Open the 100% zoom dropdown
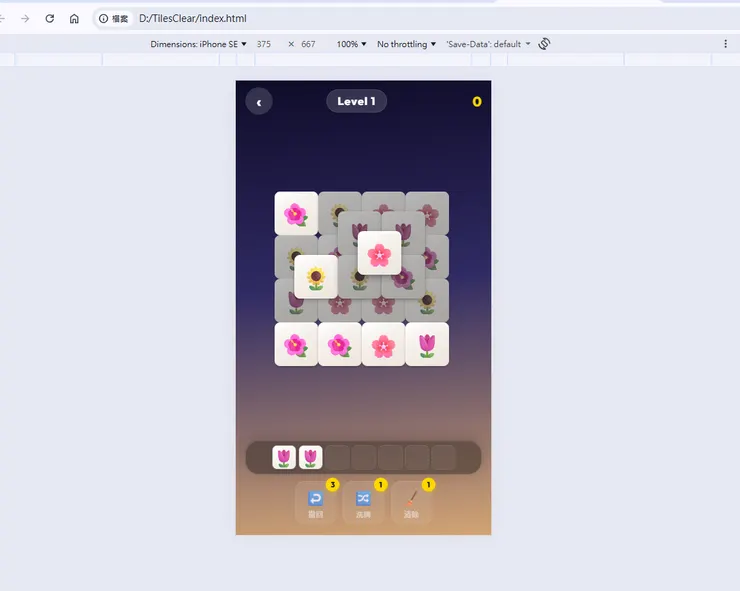This screenshot has height=591, width=740. click(x=351, y=44)
